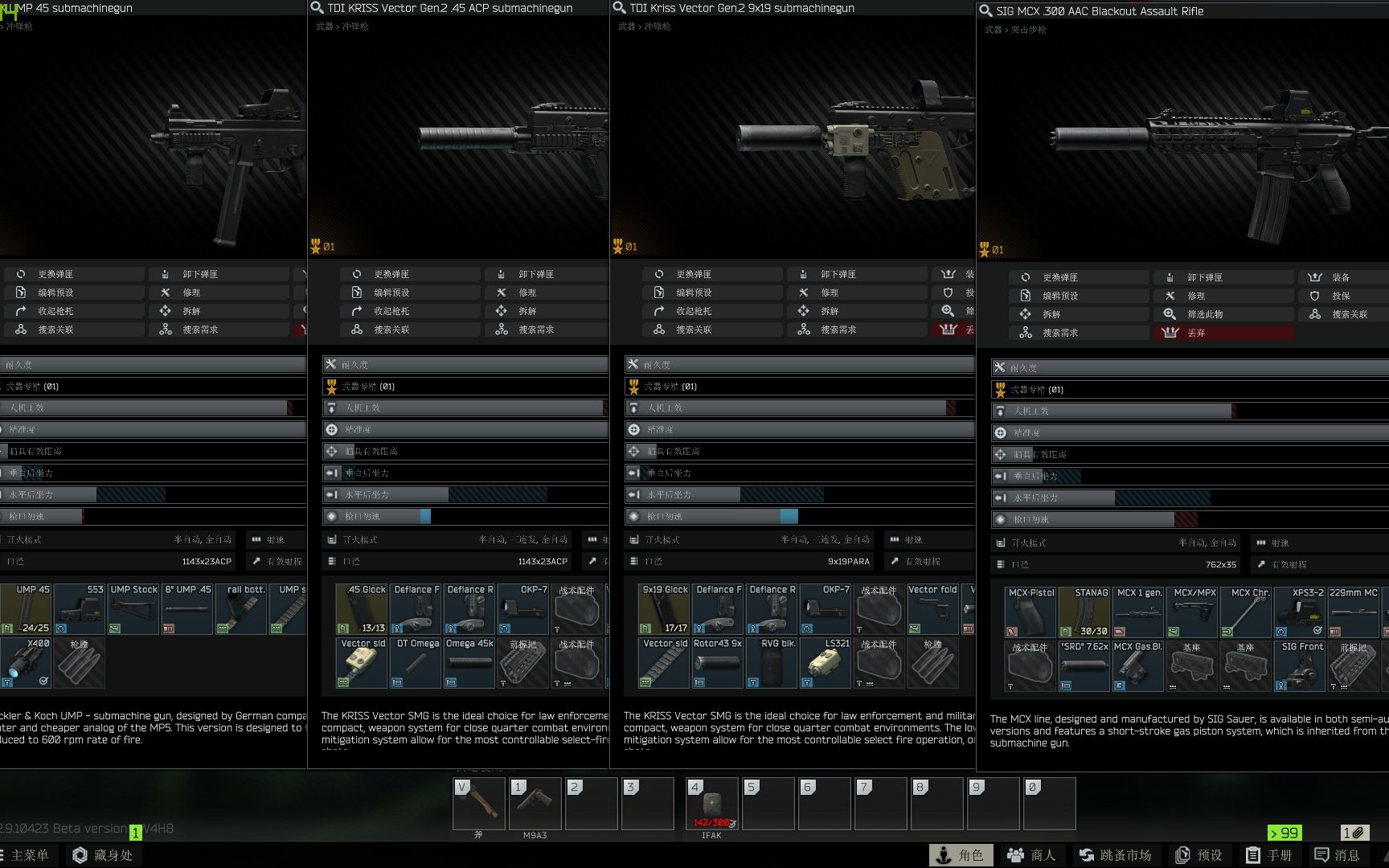Screen dimensions: 1389x868
Task: Select the axe in quick slot V
Action: tap(479, 804)
